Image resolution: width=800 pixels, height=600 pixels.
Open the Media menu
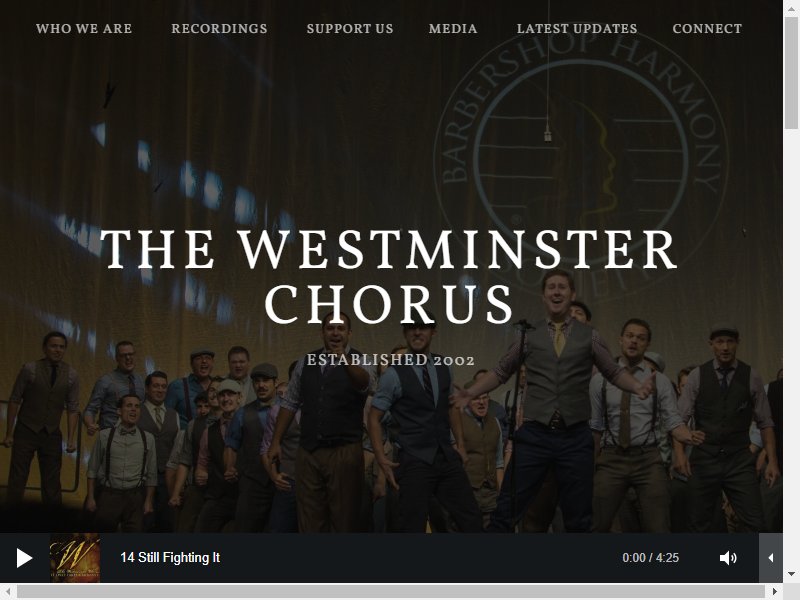[453, 29]
